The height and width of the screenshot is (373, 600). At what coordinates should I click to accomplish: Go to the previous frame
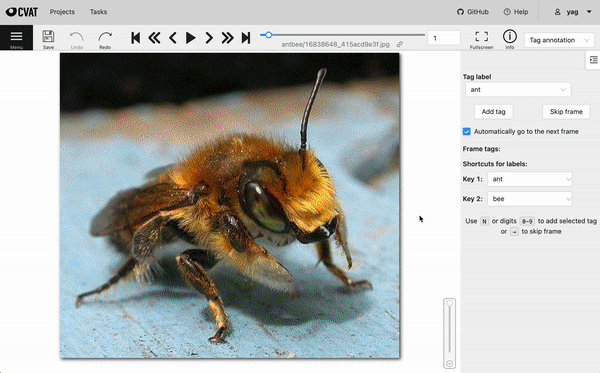click(x=173, y=38)
